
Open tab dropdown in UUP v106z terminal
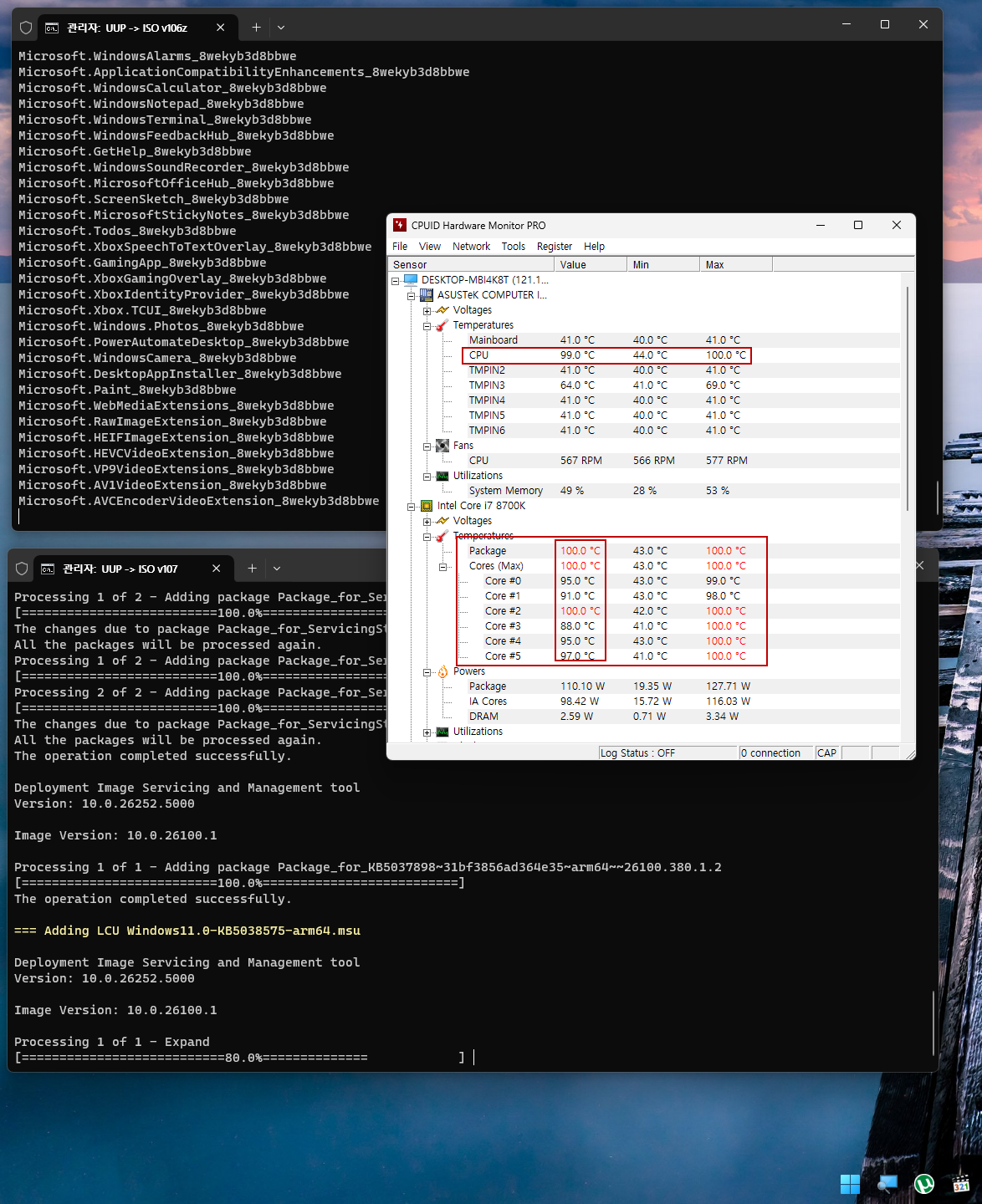(x=281, y=28)
